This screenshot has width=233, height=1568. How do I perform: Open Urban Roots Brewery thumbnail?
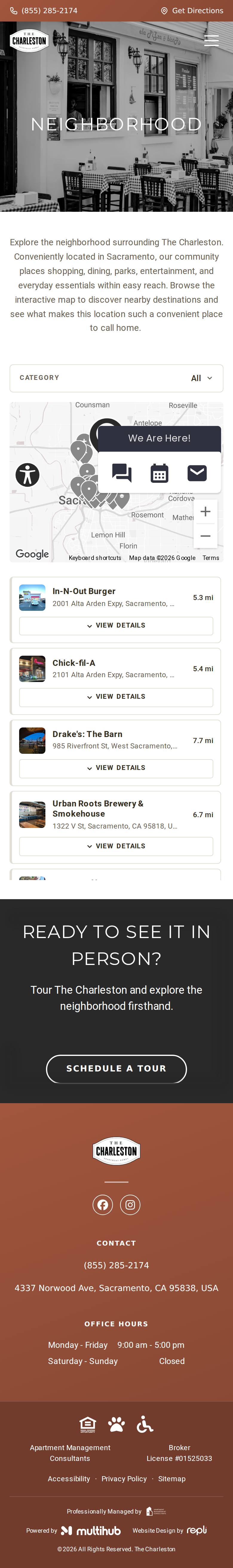32,815
